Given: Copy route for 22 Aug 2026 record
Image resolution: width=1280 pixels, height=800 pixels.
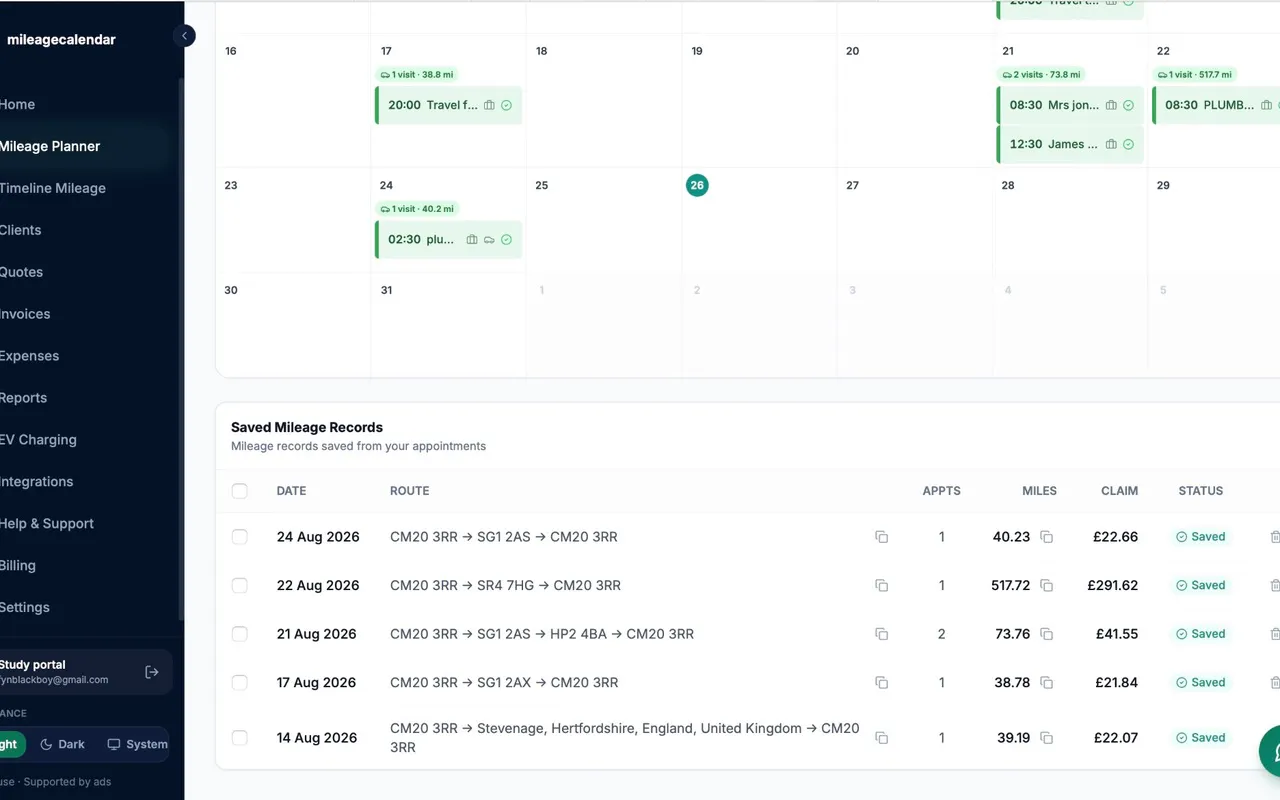Looking at the screenshot, I should click(x=881, y=586).
